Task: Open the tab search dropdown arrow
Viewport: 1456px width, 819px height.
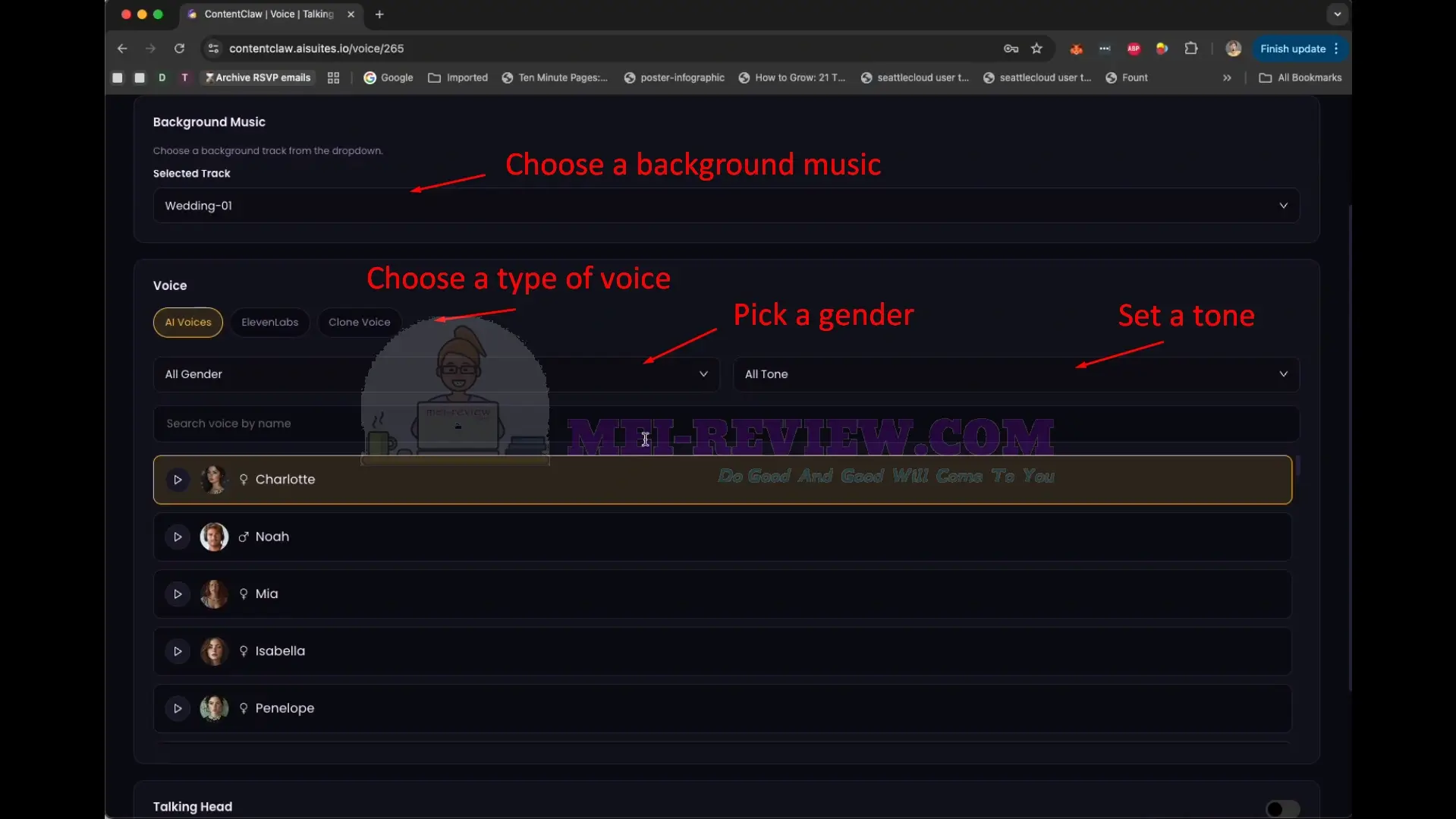Action: coord(1337,14)
